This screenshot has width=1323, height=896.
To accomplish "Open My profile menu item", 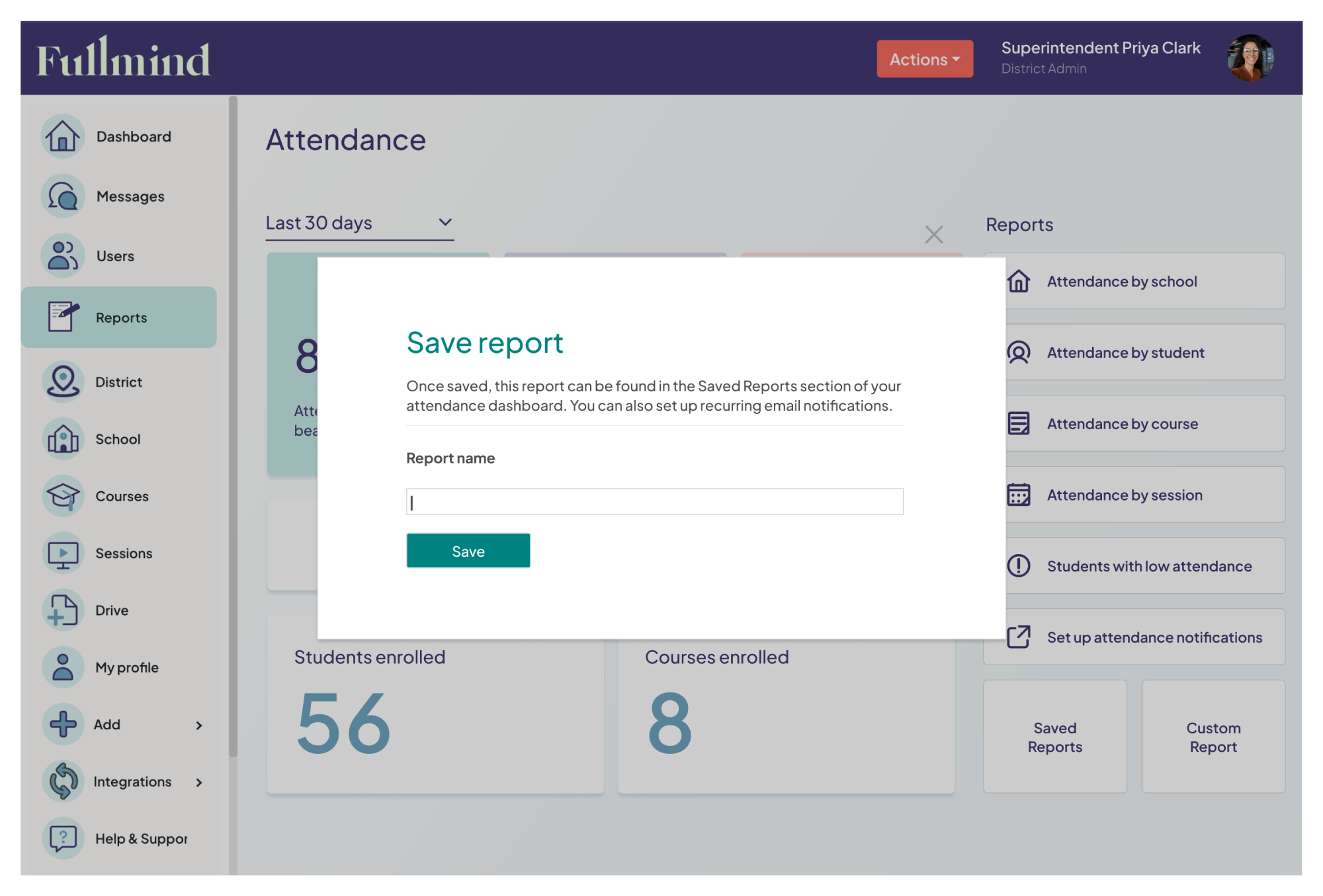I will (x=126, y=667).
